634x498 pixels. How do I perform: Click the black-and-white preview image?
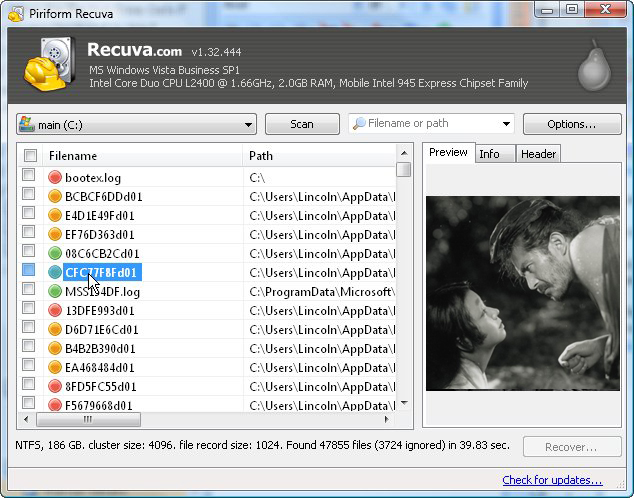522,292
